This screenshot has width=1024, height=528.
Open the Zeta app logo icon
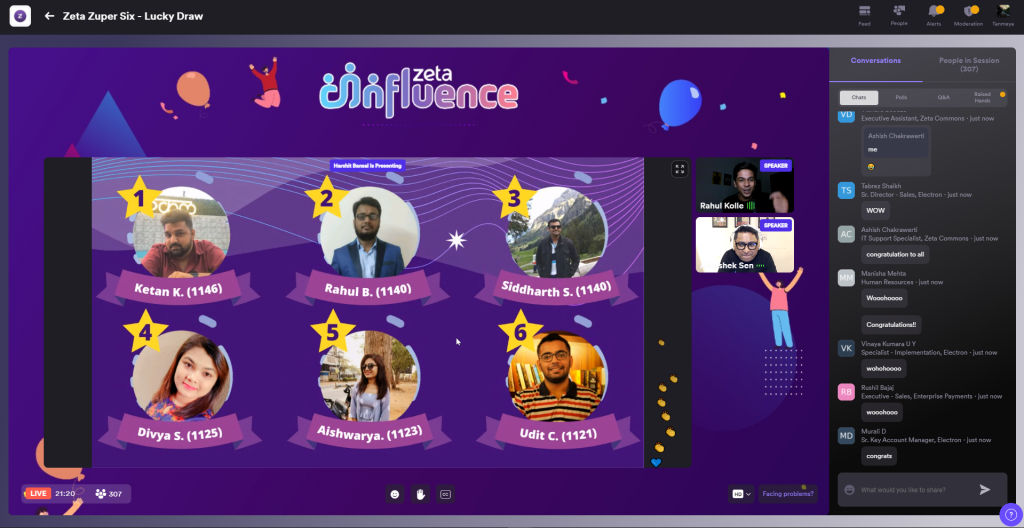click(20, 16)
